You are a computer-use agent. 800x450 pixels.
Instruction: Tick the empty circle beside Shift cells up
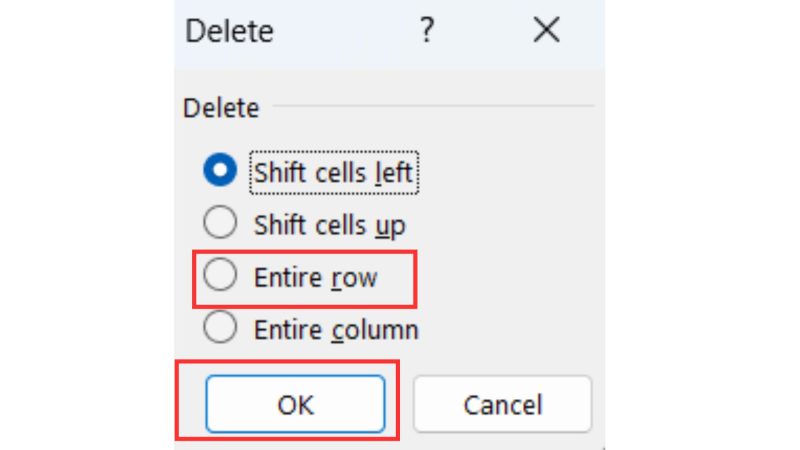220,222
